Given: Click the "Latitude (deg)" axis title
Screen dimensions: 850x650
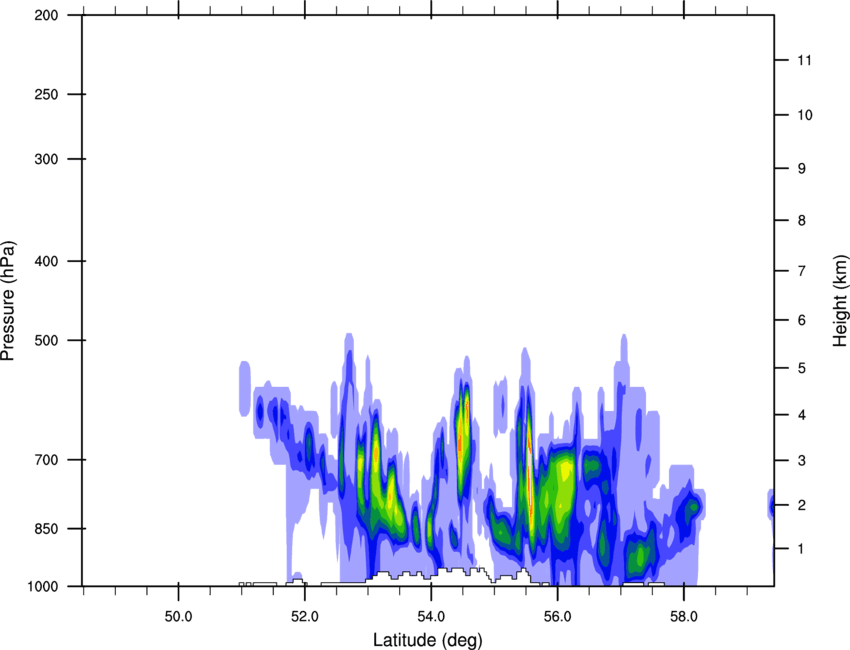Looking at the screenshot, I should [427, 639].
